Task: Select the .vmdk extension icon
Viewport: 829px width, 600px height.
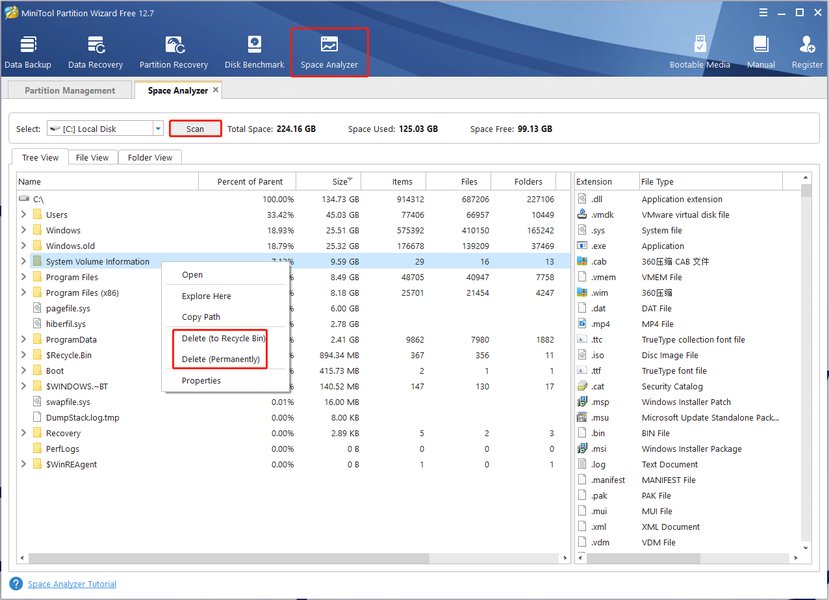Action: [x=582, y=215]
